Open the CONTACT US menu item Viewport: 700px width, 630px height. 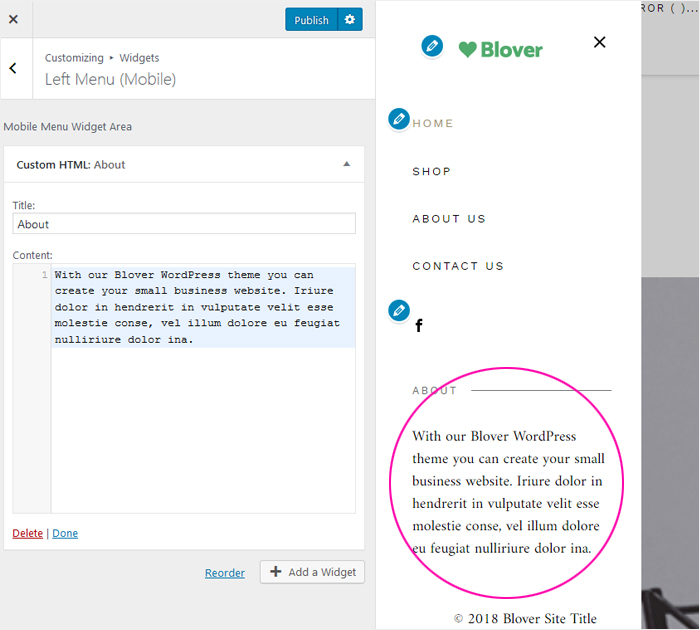click(458, 266)
